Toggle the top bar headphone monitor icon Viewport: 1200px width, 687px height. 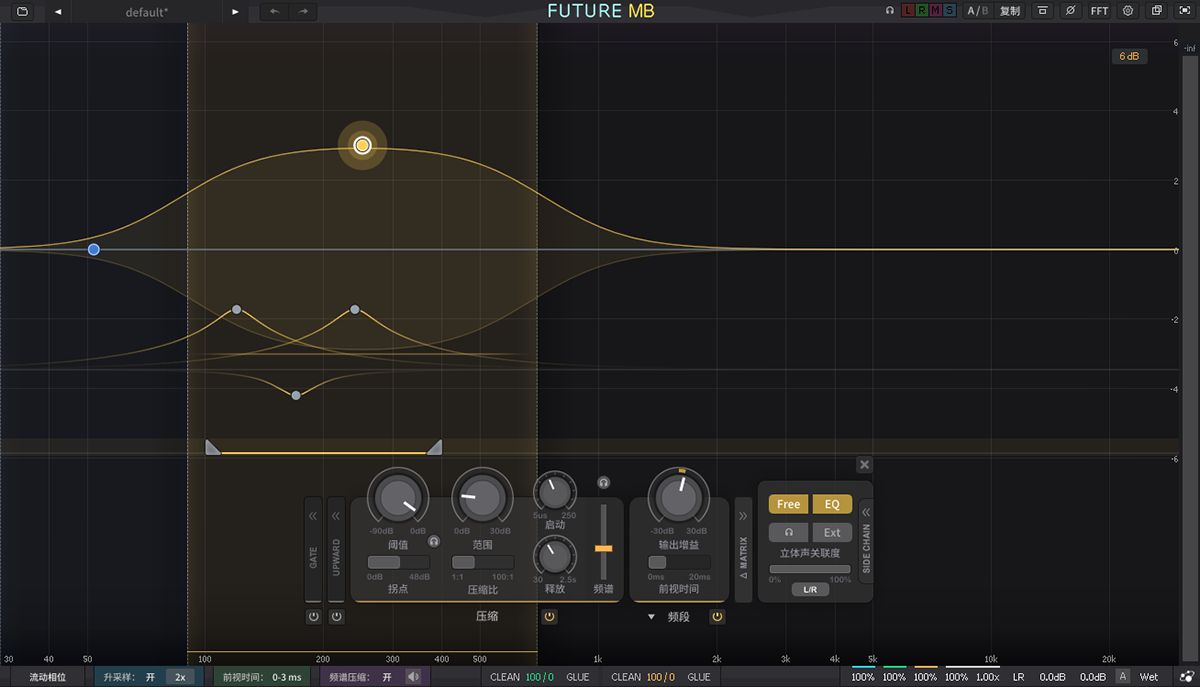pos(889,11)
